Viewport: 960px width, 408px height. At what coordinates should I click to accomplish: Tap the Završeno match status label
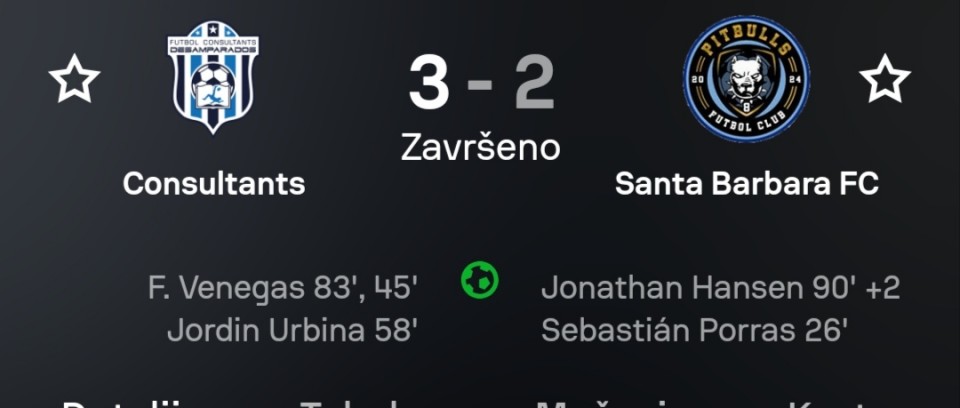point(480,147)
